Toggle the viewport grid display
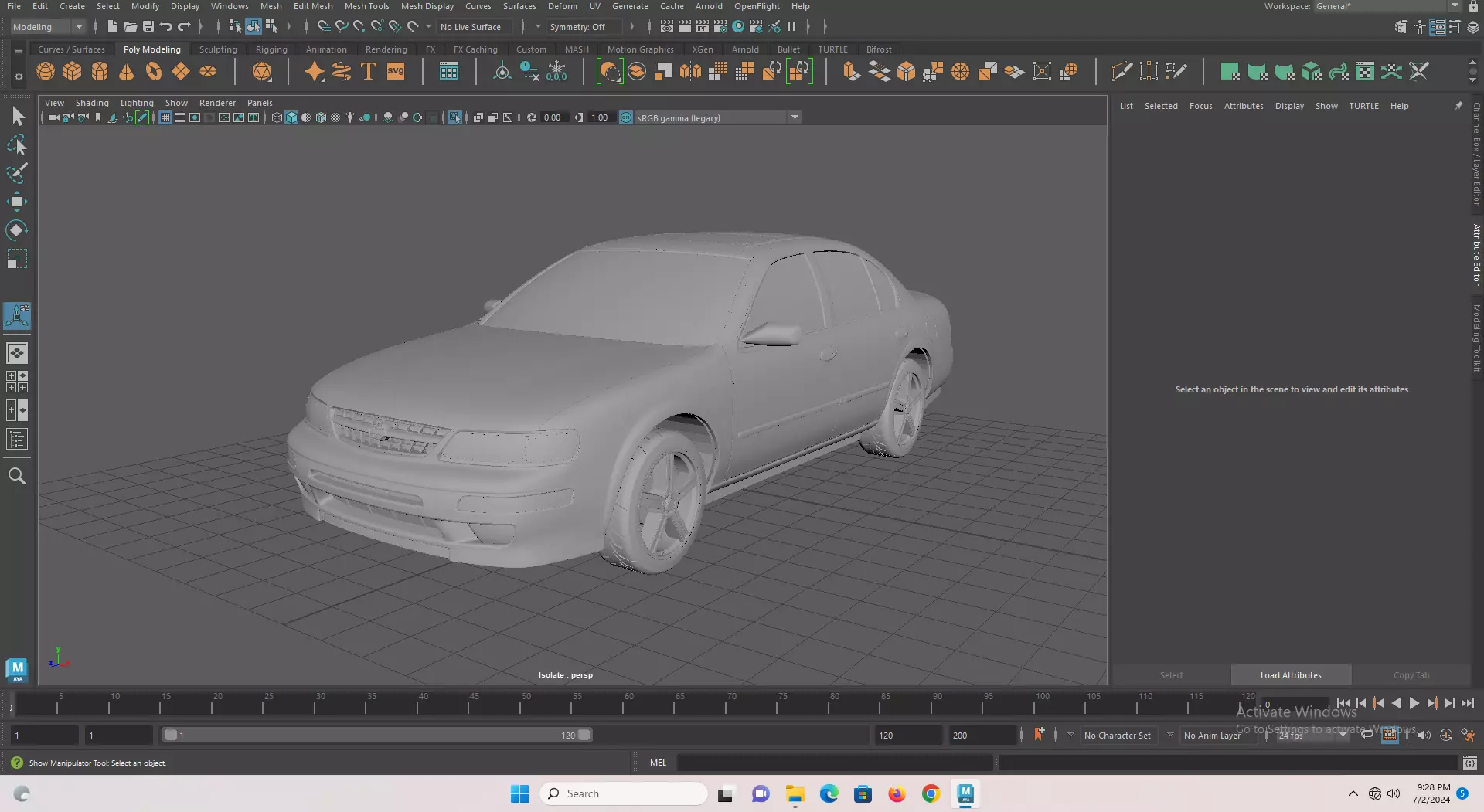This screenshot has width=1484, height=812. (165, 117)
